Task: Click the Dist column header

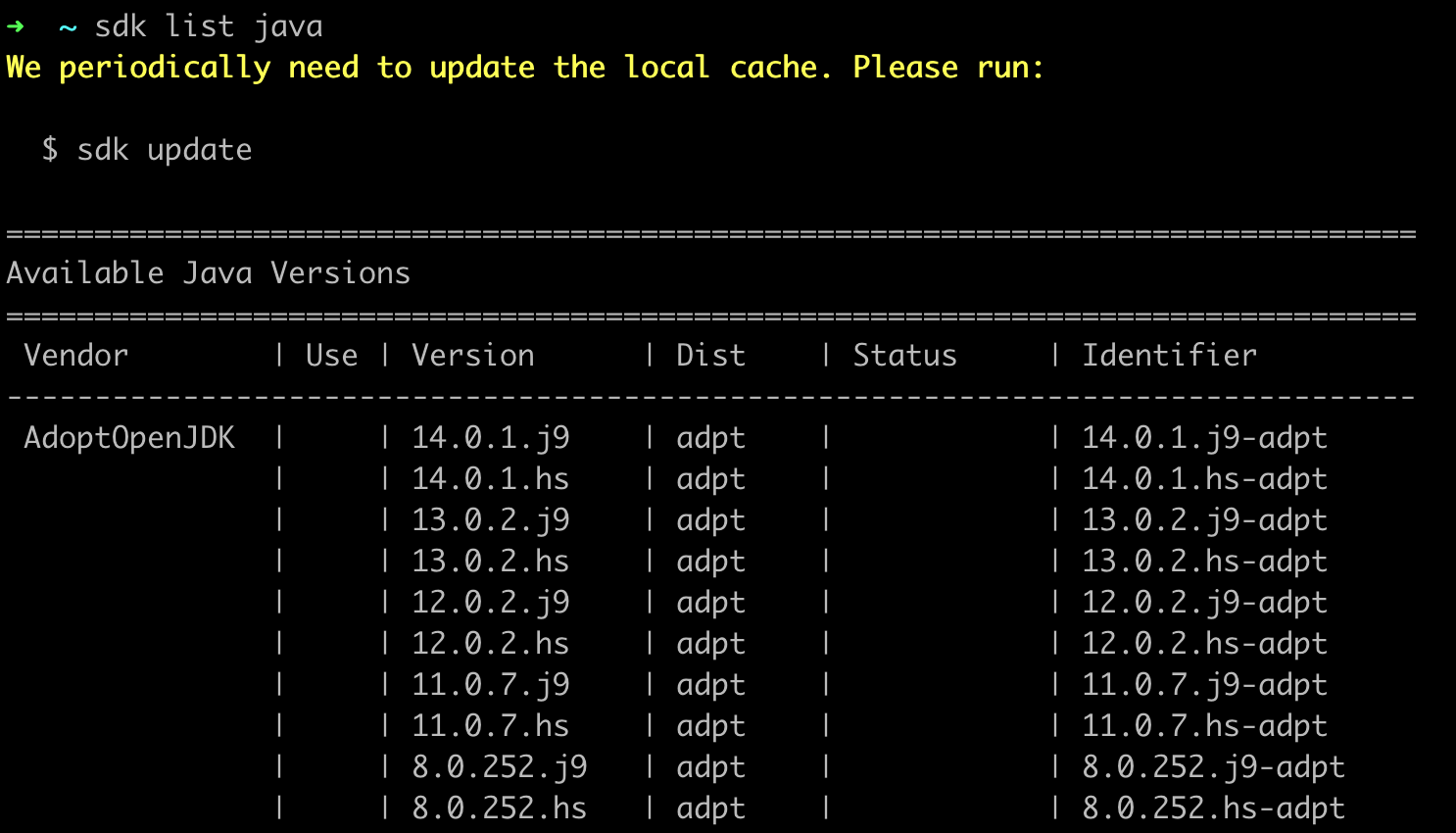Action: point(709,355)
